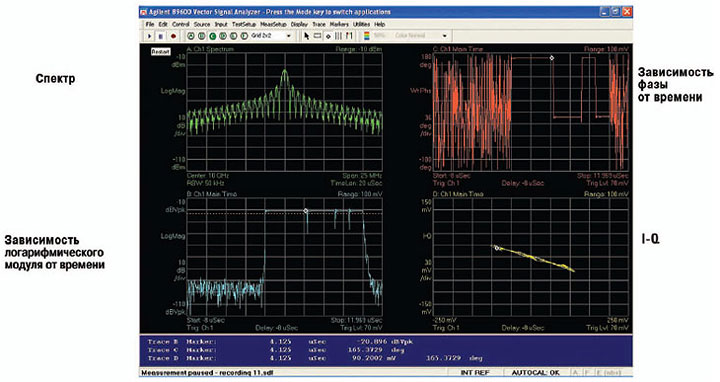
Task: Activate trace A circle button
Action: [191, 36]
